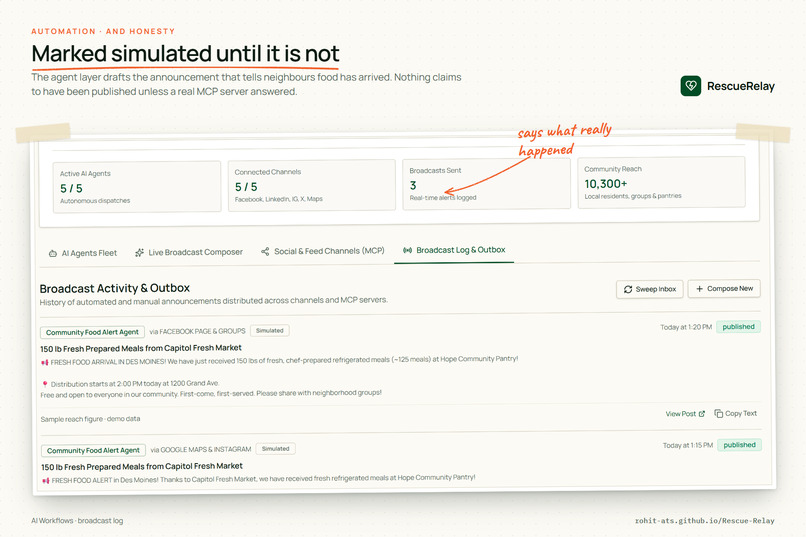Click Copy Text for the Facebook broadcast
Viewport: 806px width, 537px height.
pos(736,413)
